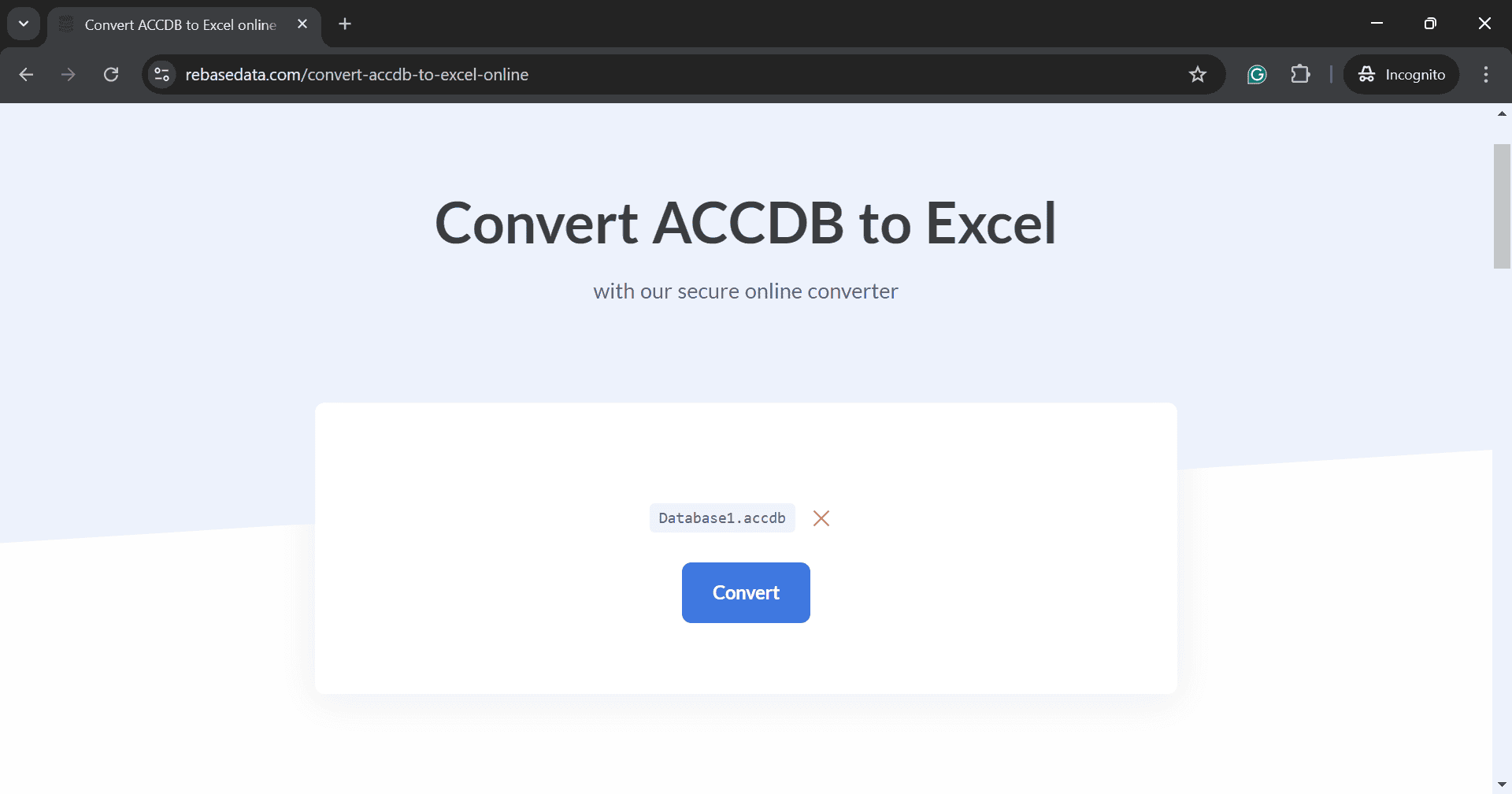
Task: Click the Convert button
Action: [x=746, y=592]
